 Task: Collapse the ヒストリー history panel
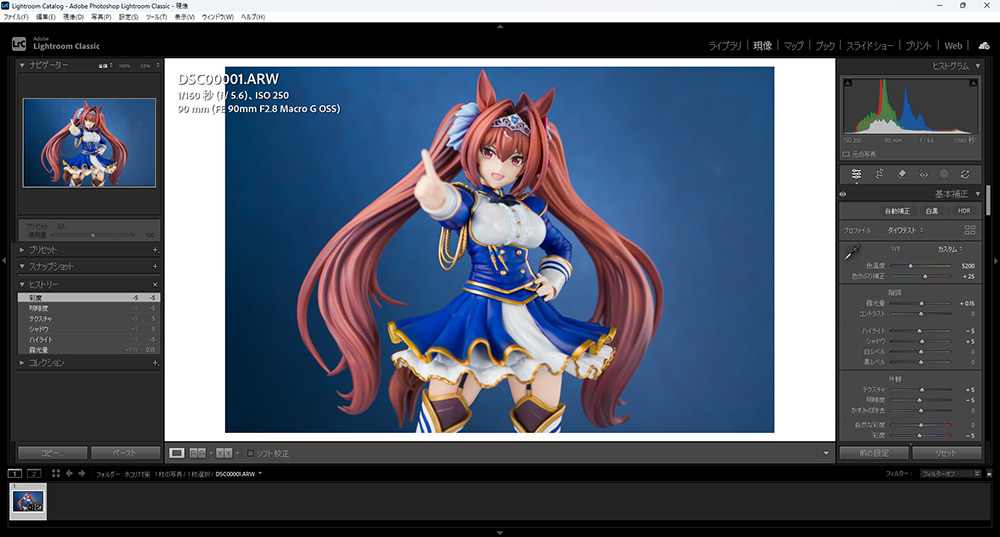point(22,284)
